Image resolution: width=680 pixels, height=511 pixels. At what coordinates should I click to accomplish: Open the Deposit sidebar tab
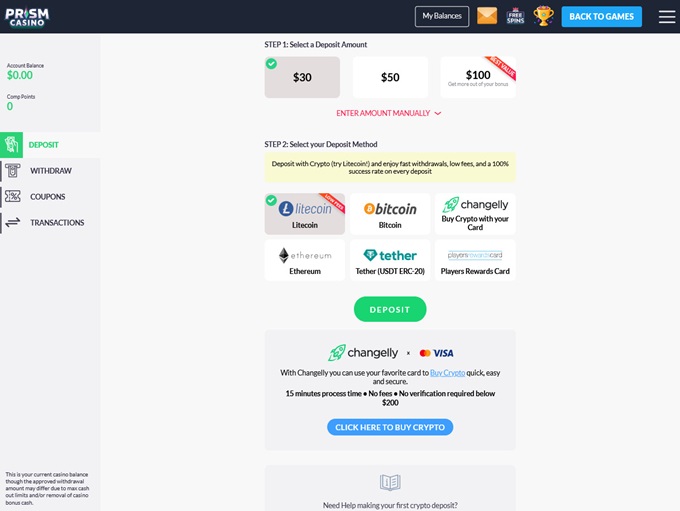43,145
